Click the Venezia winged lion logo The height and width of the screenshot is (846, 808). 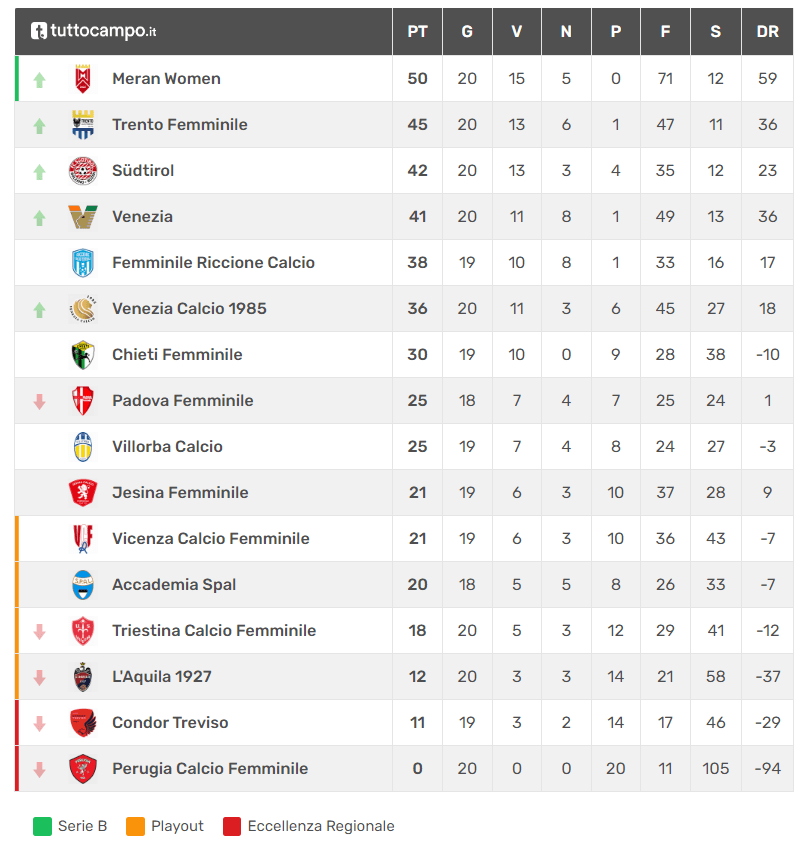(x=83, y=217)
